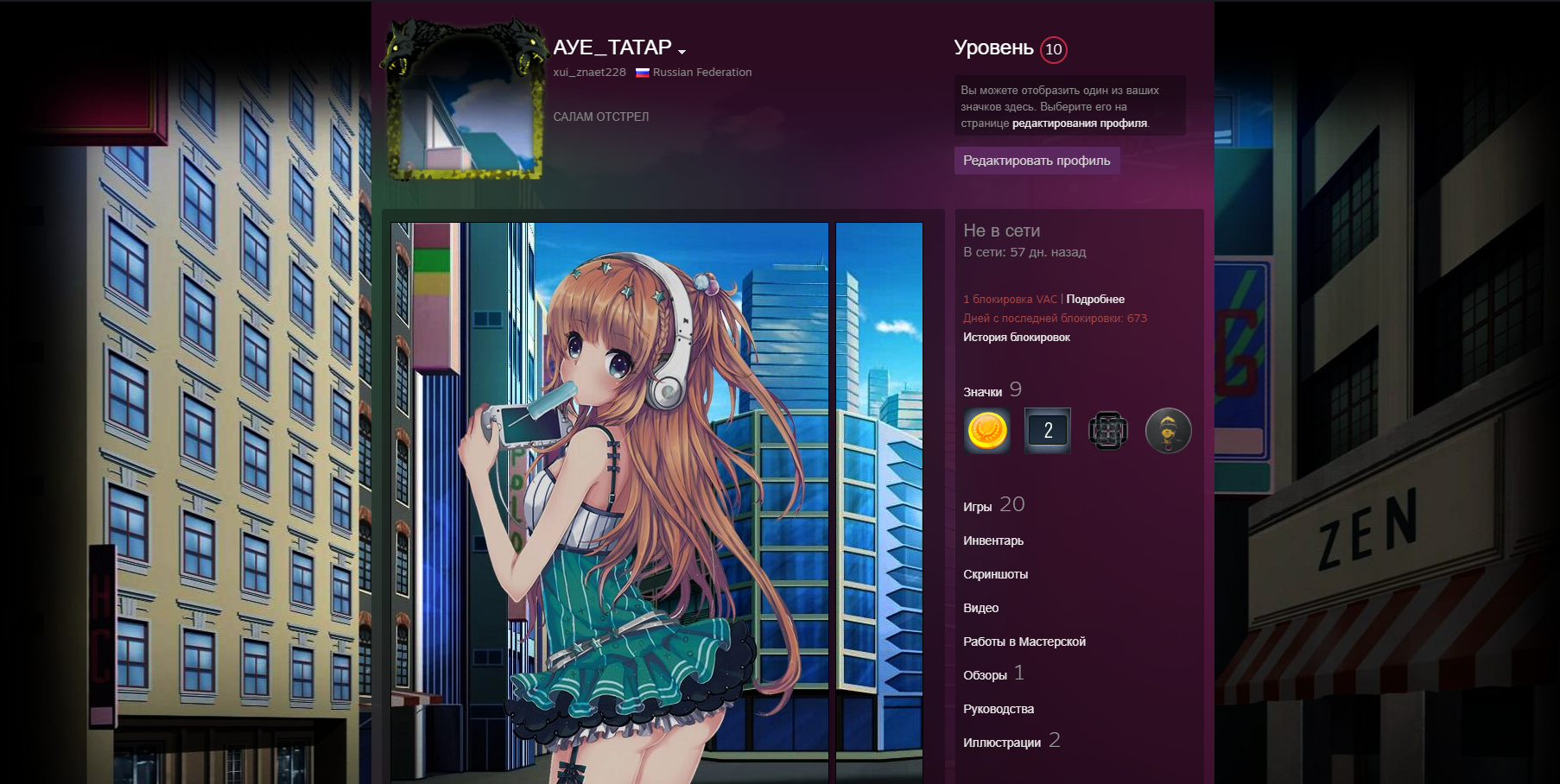Click the dark knot-pattern badge icon
Viewport: 1560px width, 784px height.
point(1108,430)
